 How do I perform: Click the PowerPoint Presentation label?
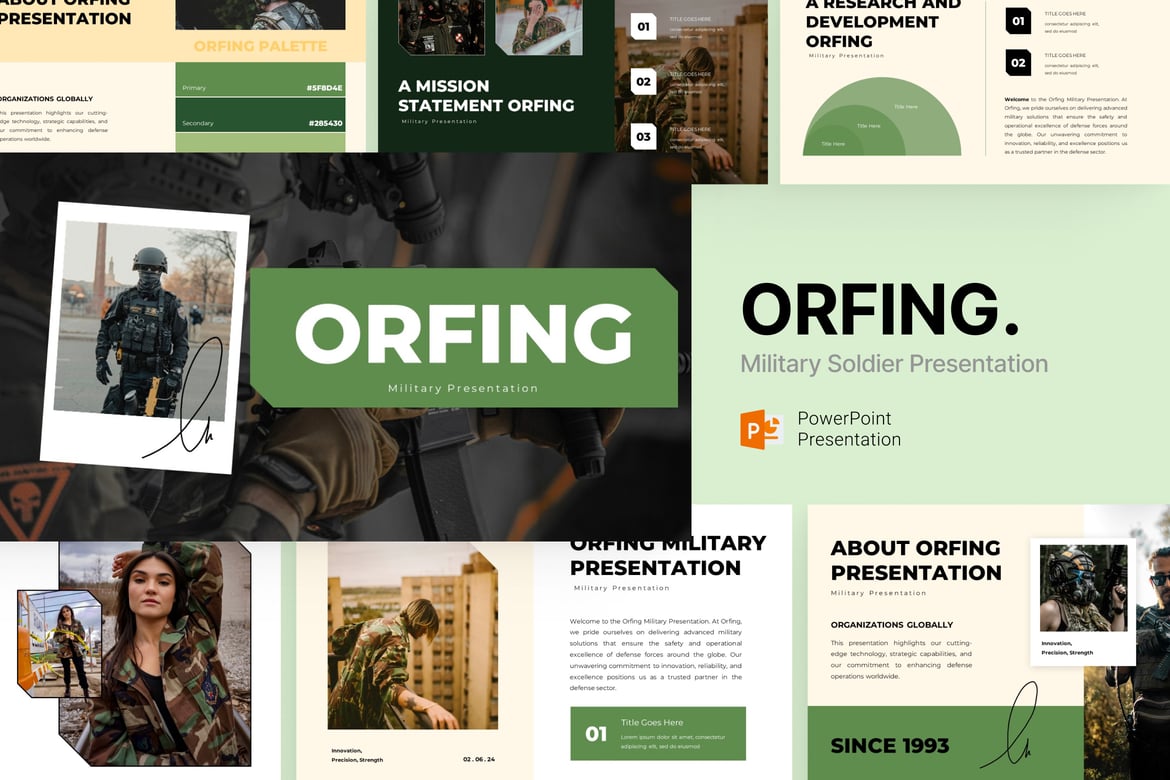click(x=849, y=429)
